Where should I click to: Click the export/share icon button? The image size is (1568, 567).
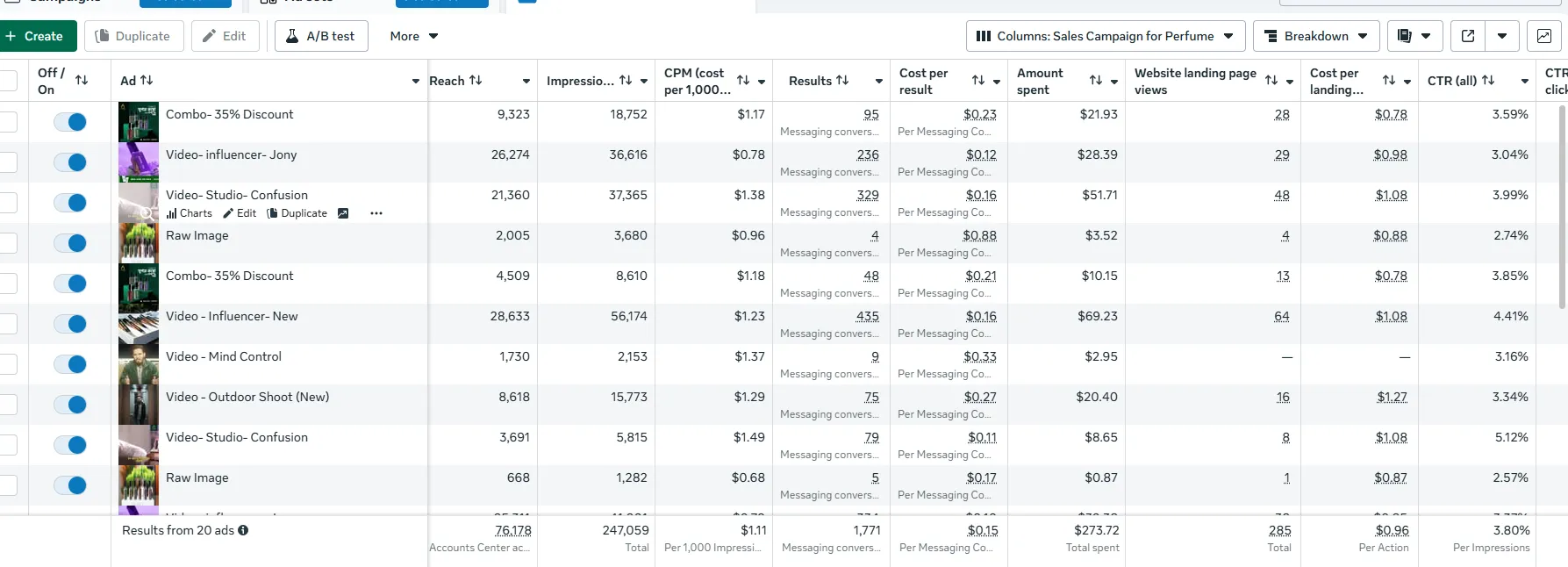(x=1468, y=36)
